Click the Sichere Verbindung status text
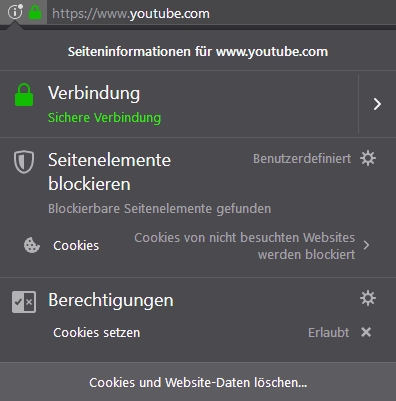Viewport: 396px width, 401px height. 104,118
